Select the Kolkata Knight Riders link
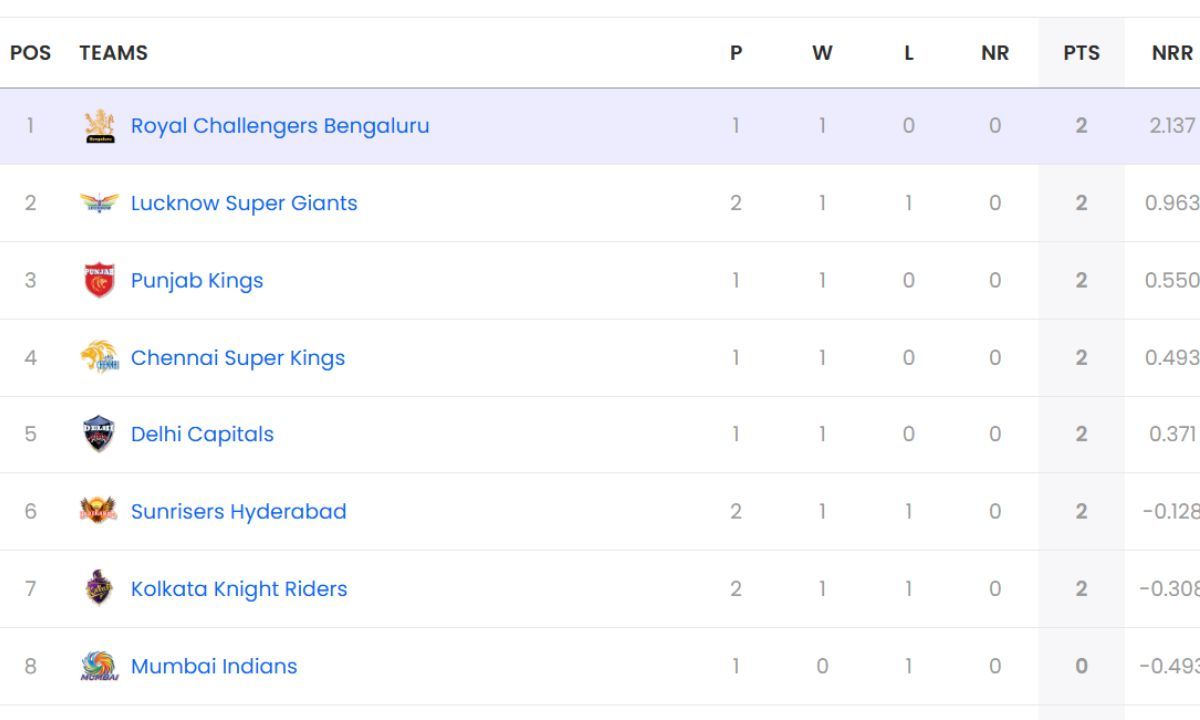 239,589
